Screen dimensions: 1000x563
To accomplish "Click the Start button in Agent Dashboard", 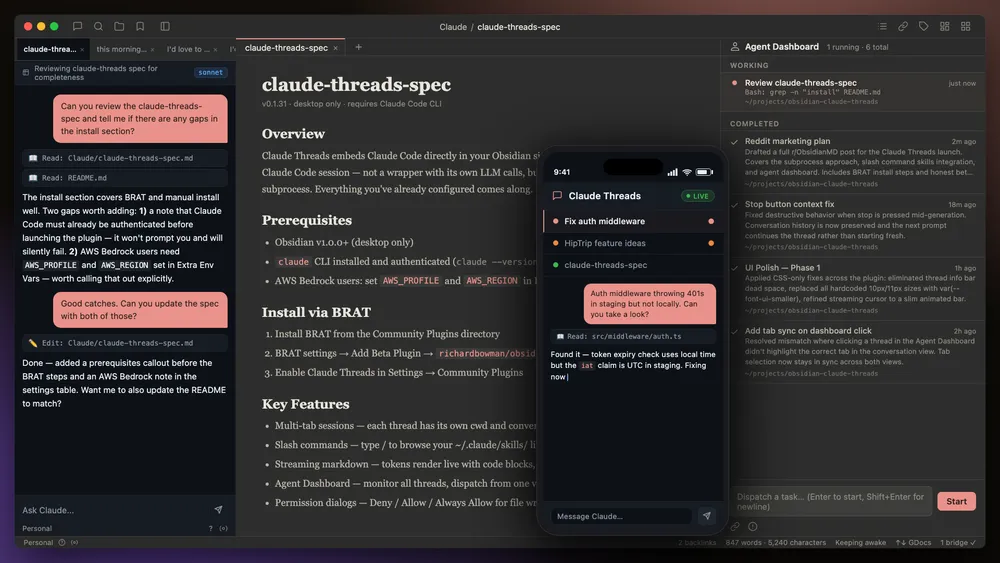I will pyautogui.click(x=956, y=501).
